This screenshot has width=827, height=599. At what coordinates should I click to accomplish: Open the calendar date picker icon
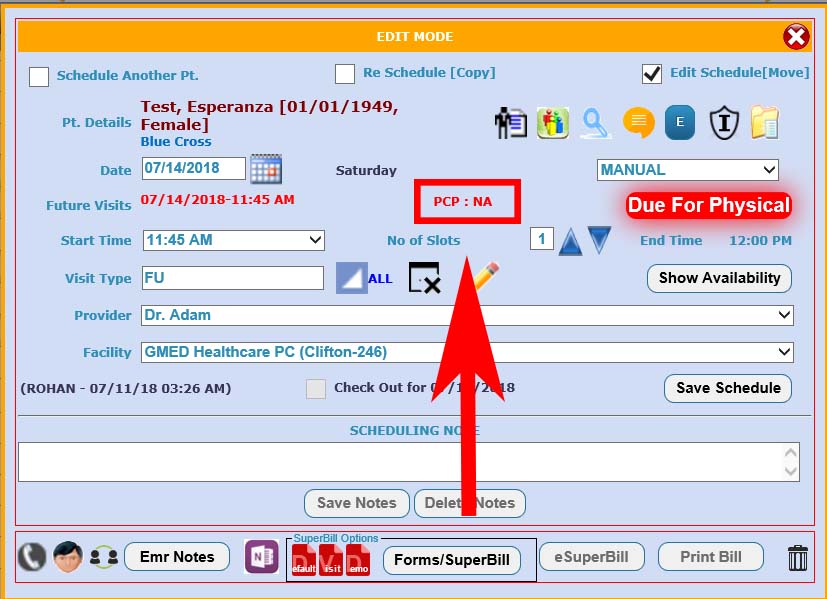(265, 169)
